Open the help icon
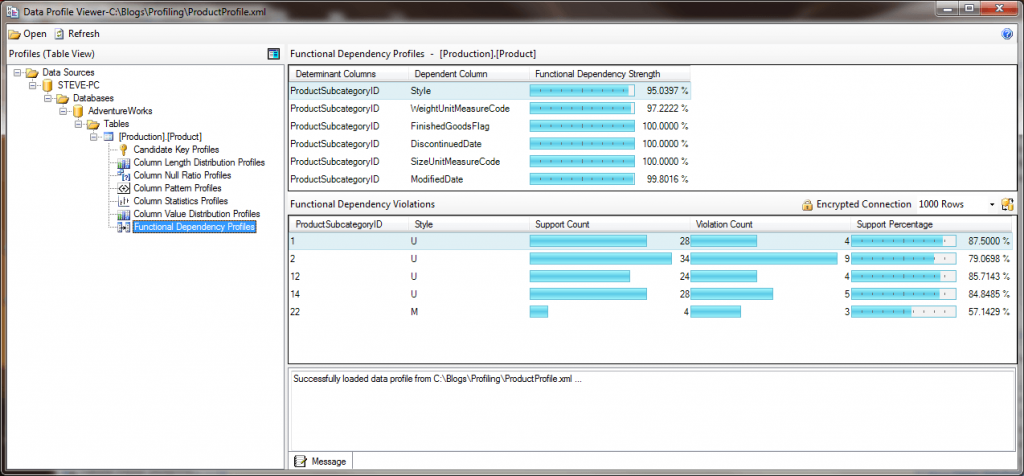Image resolution: width=1024 pixels, height=476 pixels. click(x=1006, y=34)
